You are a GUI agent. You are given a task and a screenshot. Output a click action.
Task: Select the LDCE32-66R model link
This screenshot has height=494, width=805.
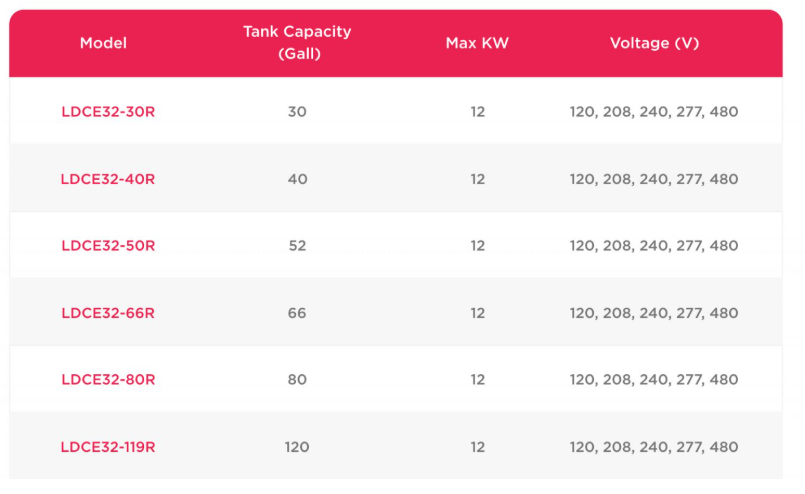click(x=108, y=313)
